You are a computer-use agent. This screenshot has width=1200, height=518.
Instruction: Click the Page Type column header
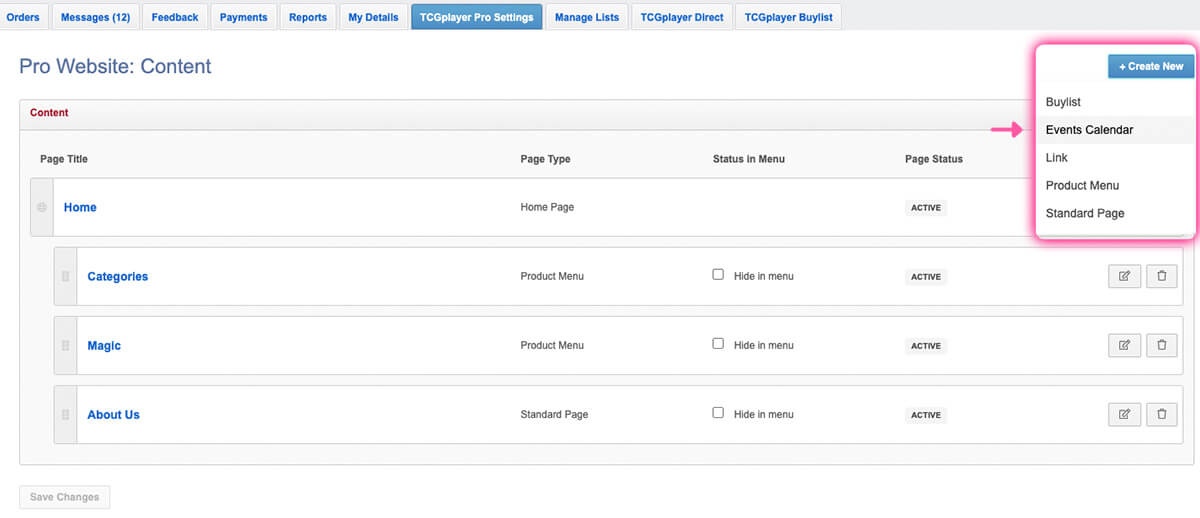point(545,159)
